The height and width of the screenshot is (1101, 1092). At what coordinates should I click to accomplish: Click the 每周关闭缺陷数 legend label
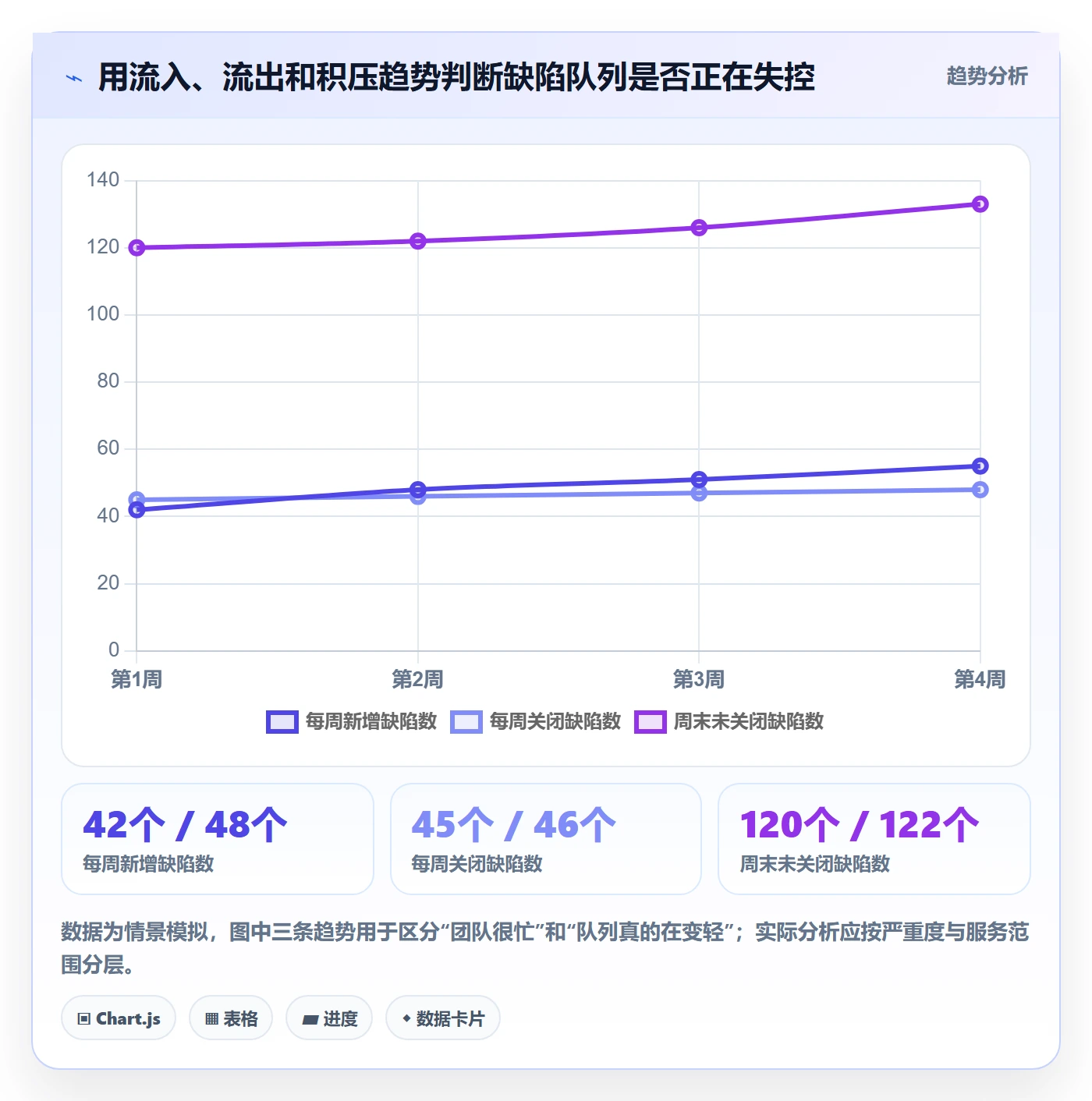tap(555, 721)
